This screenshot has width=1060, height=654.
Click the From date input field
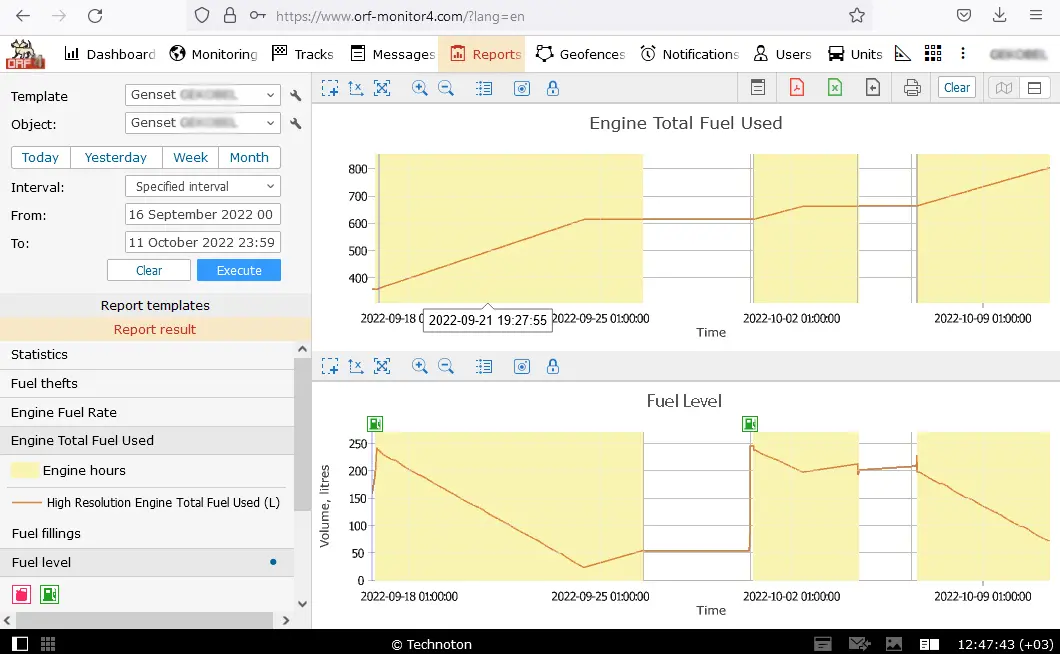click(x=203, y=214)
